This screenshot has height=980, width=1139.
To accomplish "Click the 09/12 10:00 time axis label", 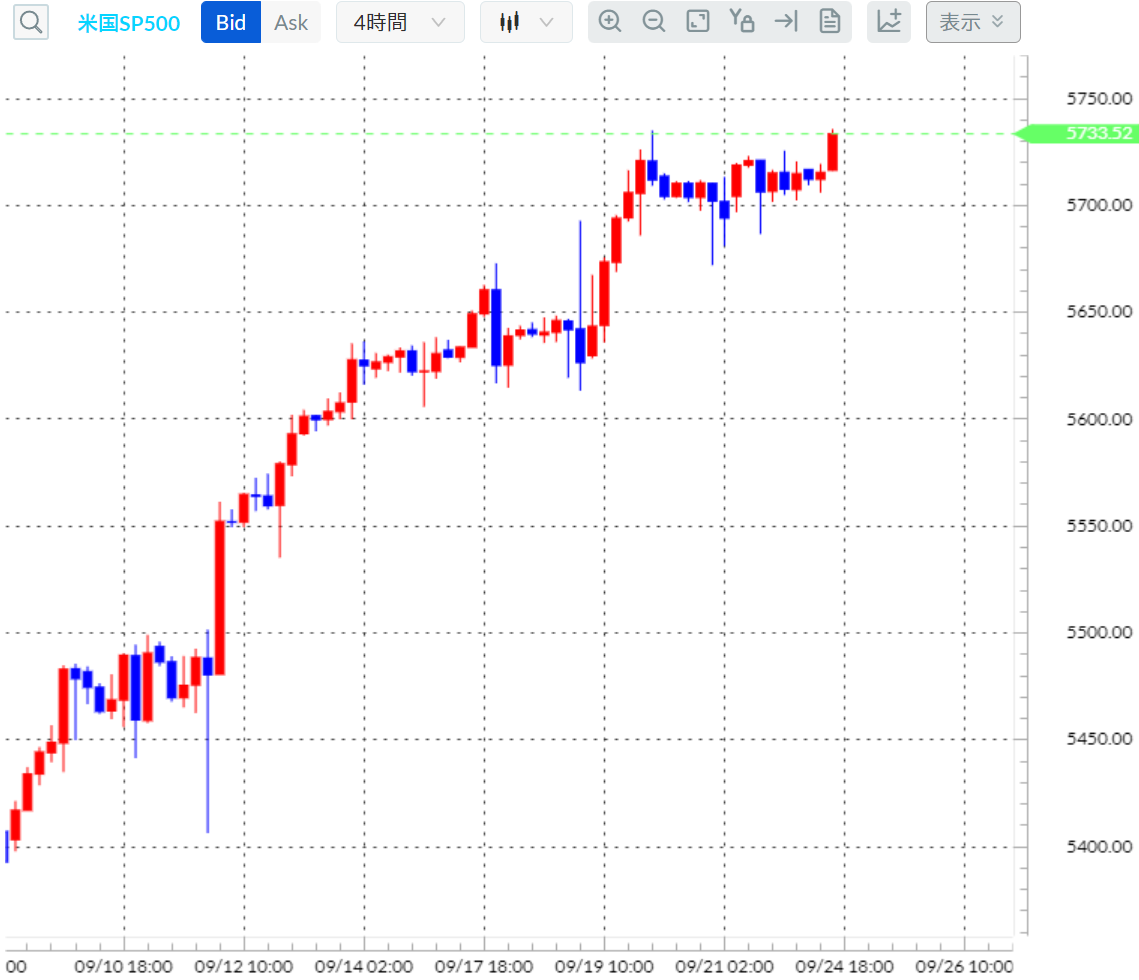I will click(244, 967).
